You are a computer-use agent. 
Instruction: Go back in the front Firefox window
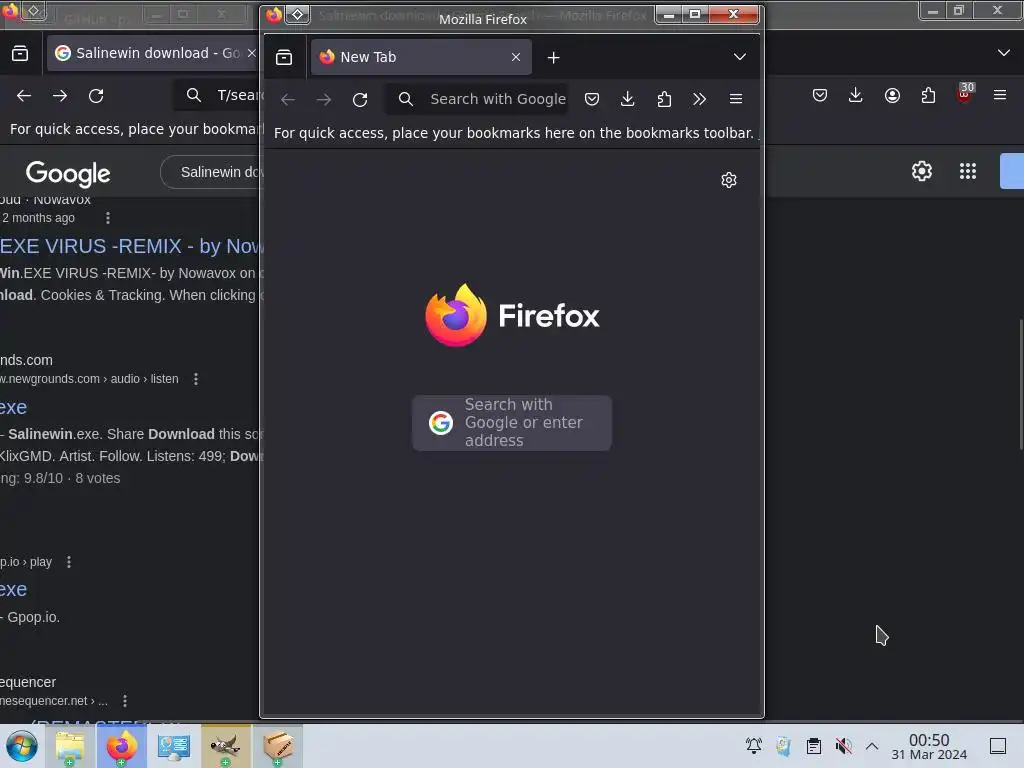pyautogui.click(x=287, y=99)
